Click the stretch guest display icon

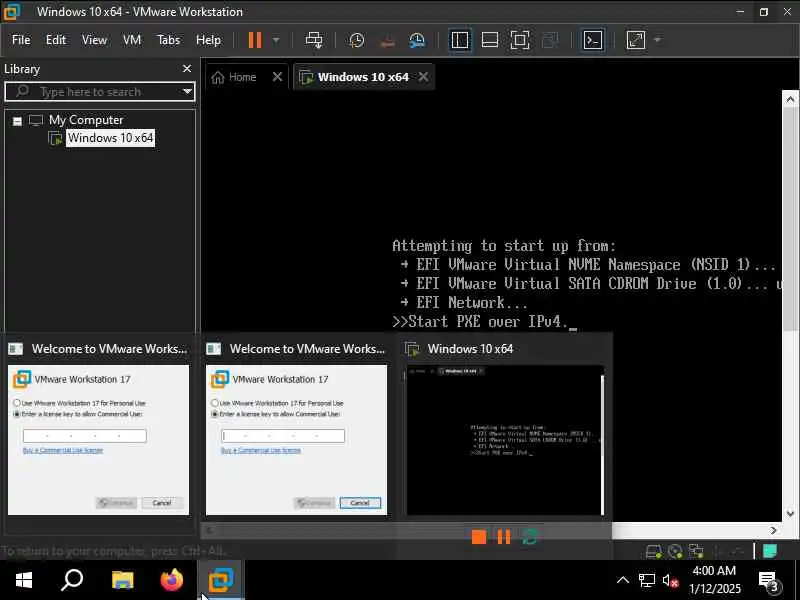coord(636,40)
